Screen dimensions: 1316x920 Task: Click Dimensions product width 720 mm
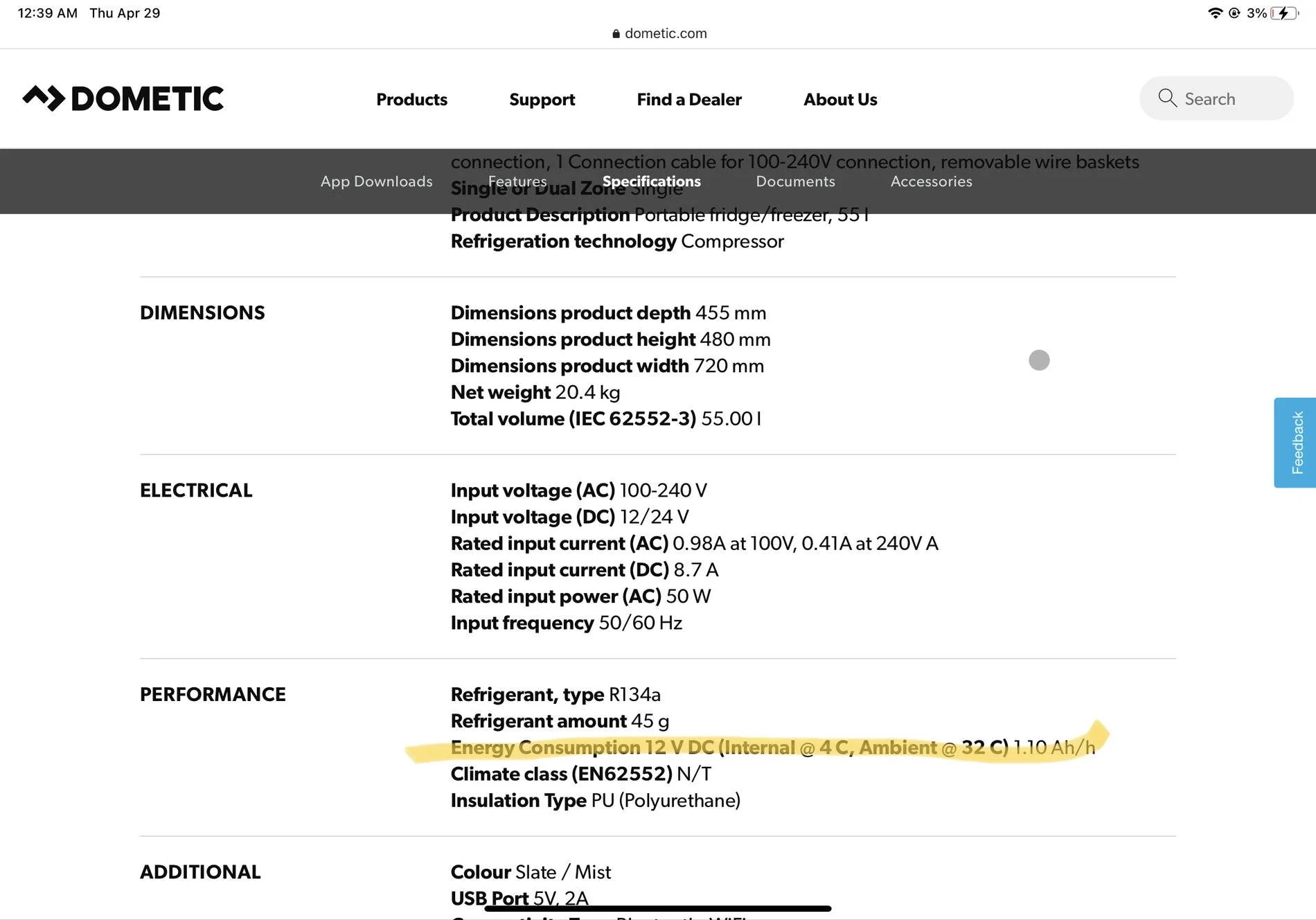pyautogui.click(x=607, y=366)
